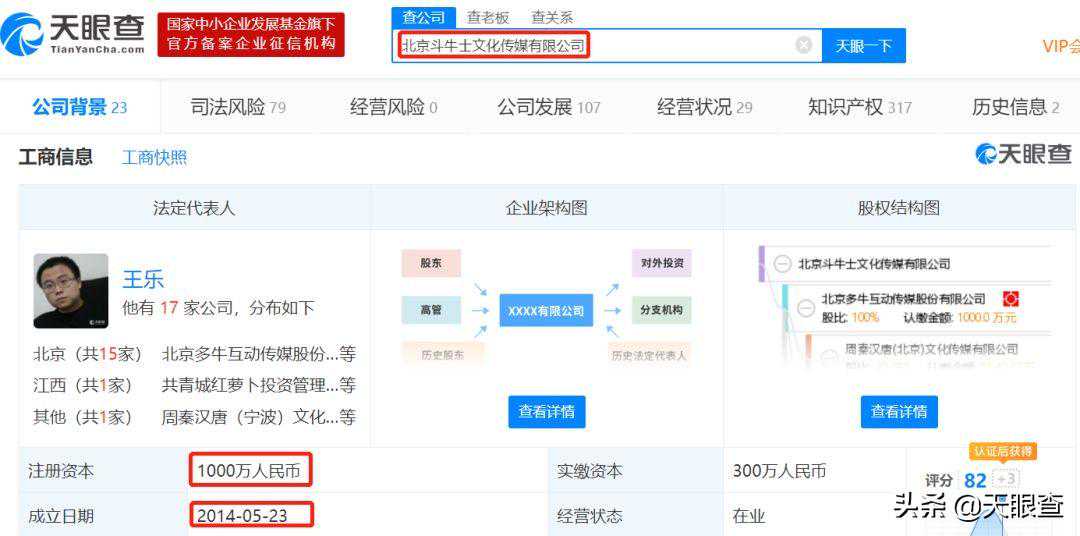This screenshot has height=536, width=1080.
Task: Collapse the 周秦汉唐(北京)文化传媒 node
Action: pyautogui.click(x=828, y=350)
